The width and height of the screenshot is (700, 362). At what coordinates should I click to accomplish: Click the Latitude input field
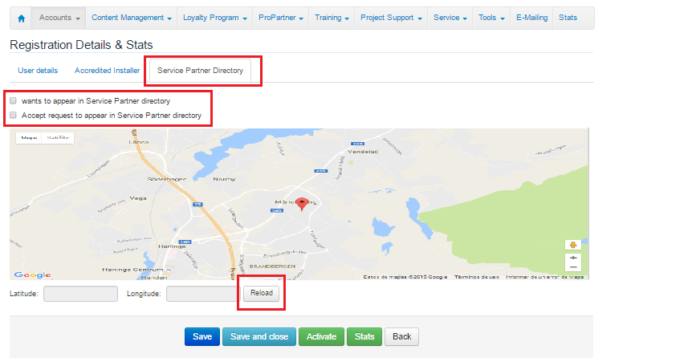[80, 294]
